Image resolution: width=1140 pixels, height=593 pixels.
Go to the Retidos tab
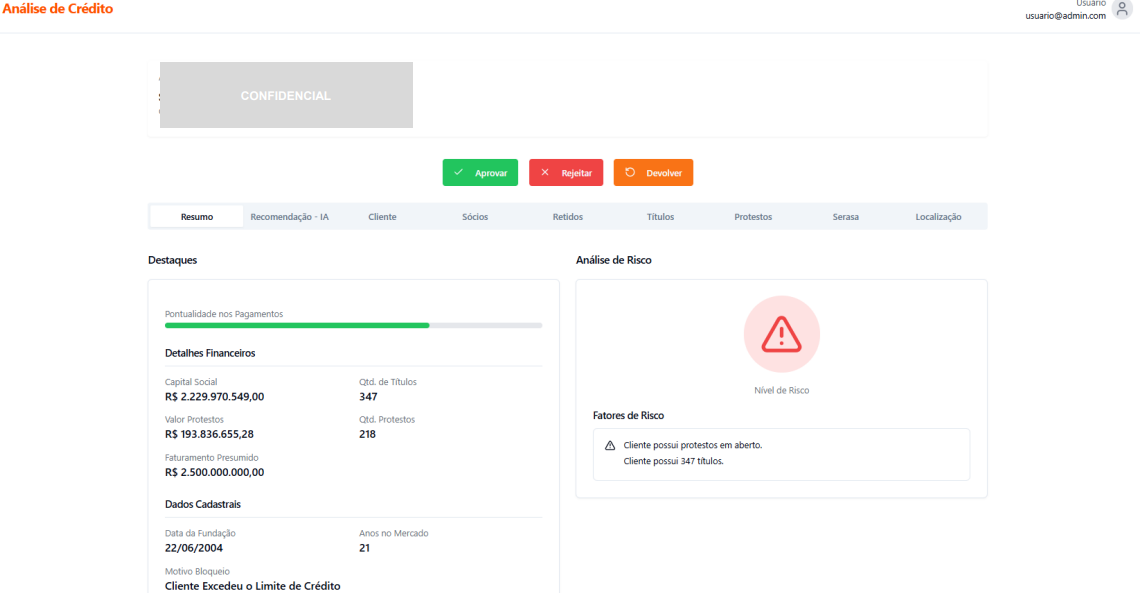point(567,217)
